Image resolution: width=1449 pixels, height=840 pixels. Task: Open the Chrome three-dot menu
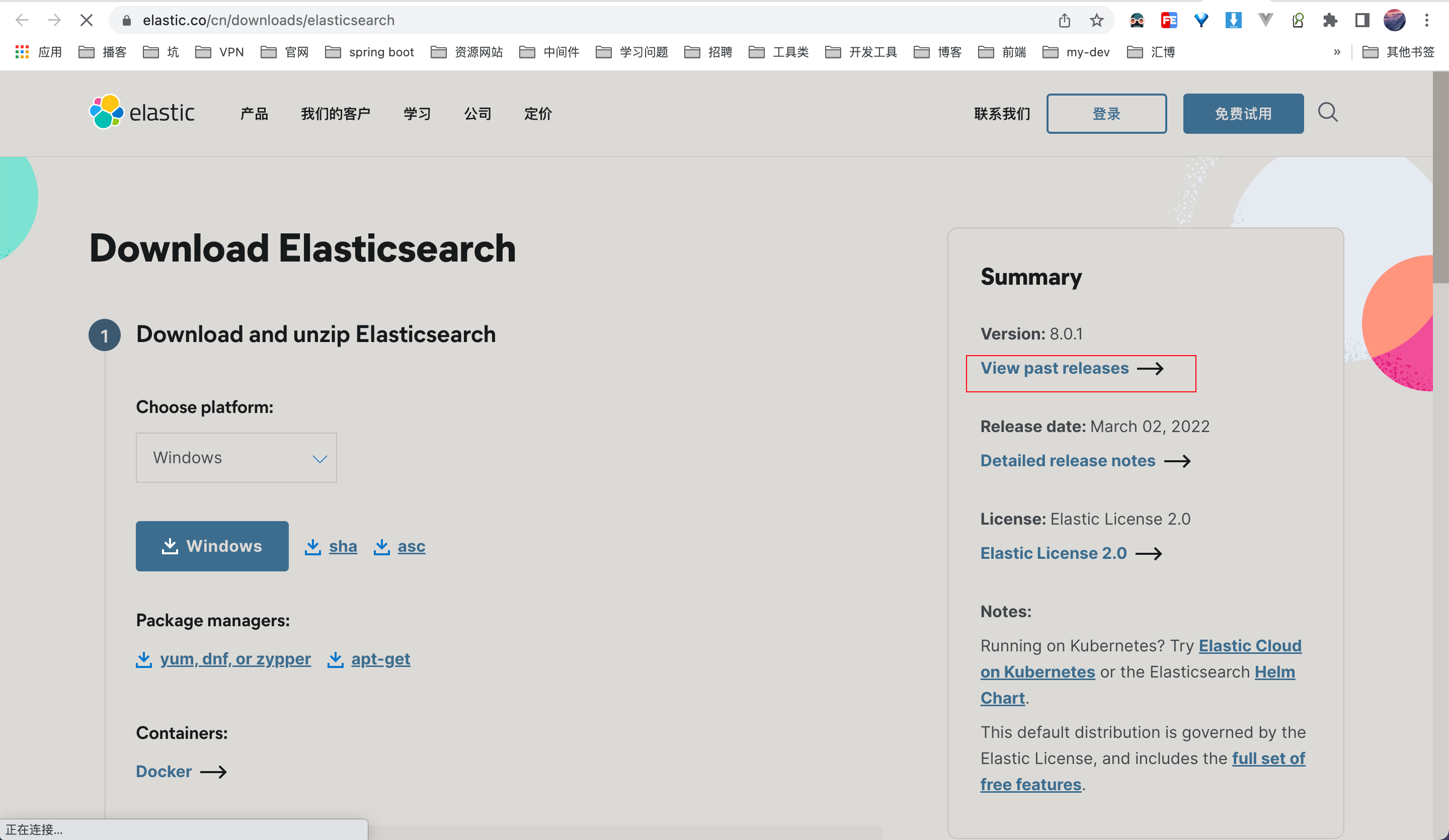pyautogui.click(x=1426, y=21)
